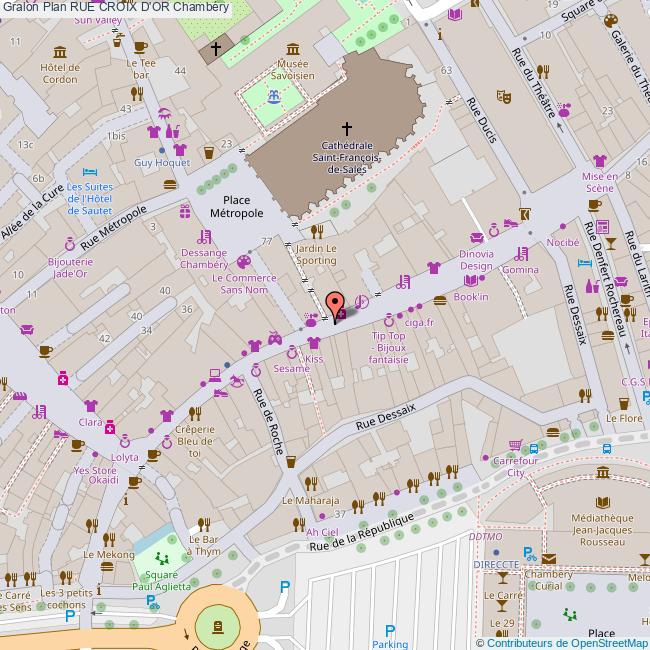Click the Le Maharaja restaurant icon
This screenshot has width=650, height=650.
point(311,484)
